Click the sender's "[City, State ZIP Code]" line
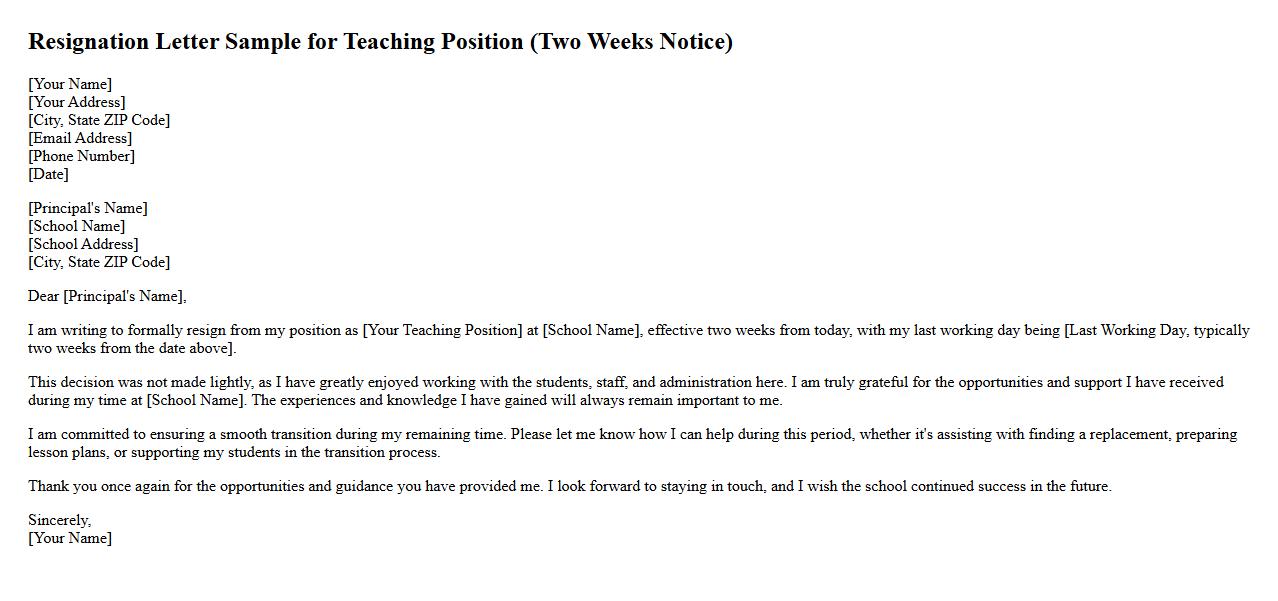Viewport: 1278px width, 601px height. tap(99, 120)
